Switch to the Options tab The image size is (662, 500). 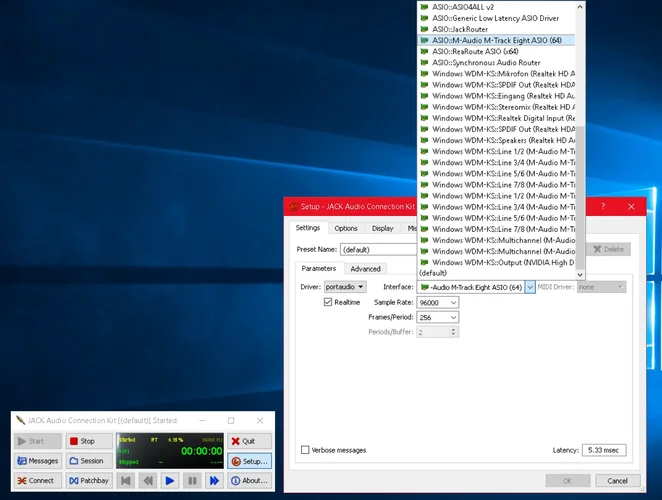pos(346,228)
